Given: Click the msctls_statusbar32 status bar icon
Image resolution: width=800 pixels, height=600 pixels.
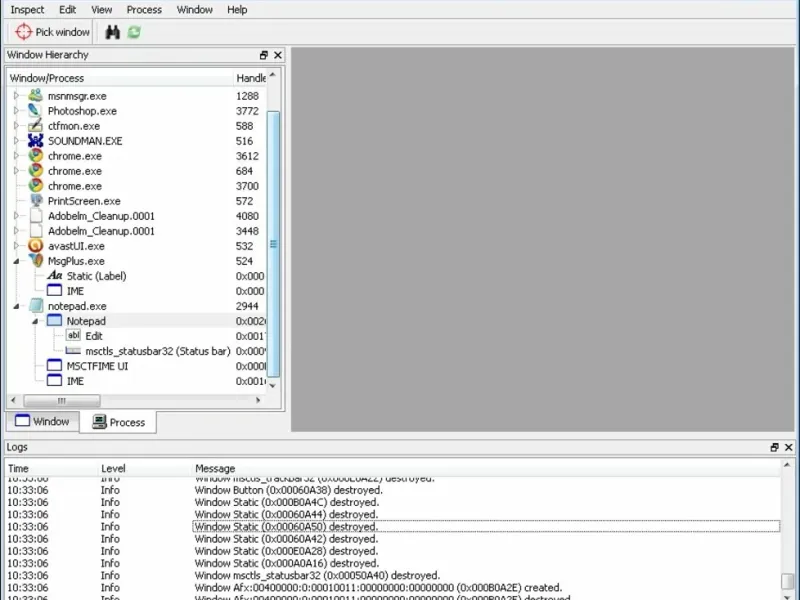Looking at the screenshot, I should coord(73,351).
